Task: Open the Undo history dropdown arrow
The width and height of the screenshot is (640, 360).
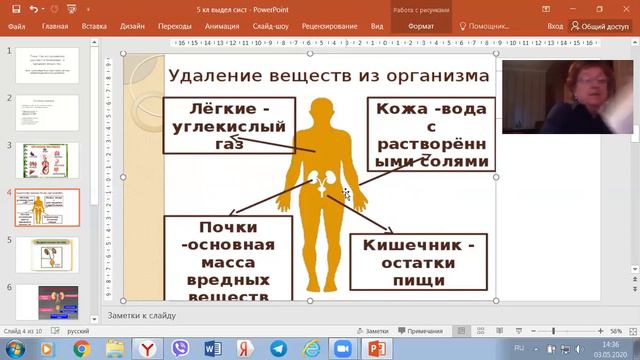Action: (43, 9)
